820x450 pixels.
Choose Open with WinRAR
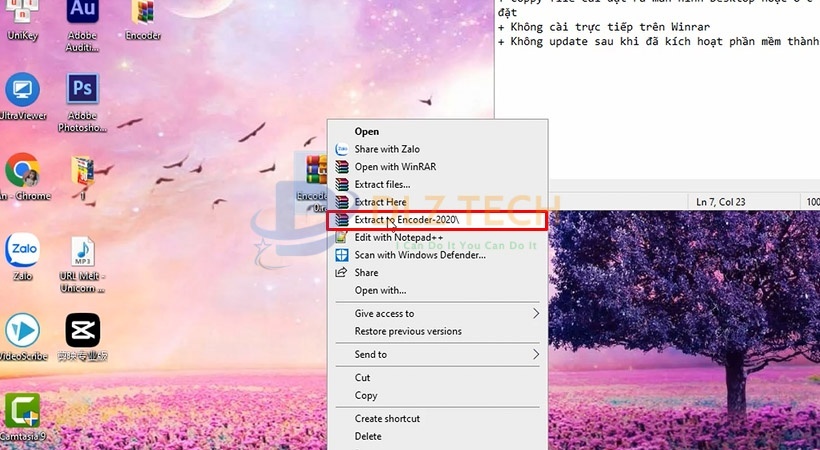pyautogui.click(x=437, y=166)
